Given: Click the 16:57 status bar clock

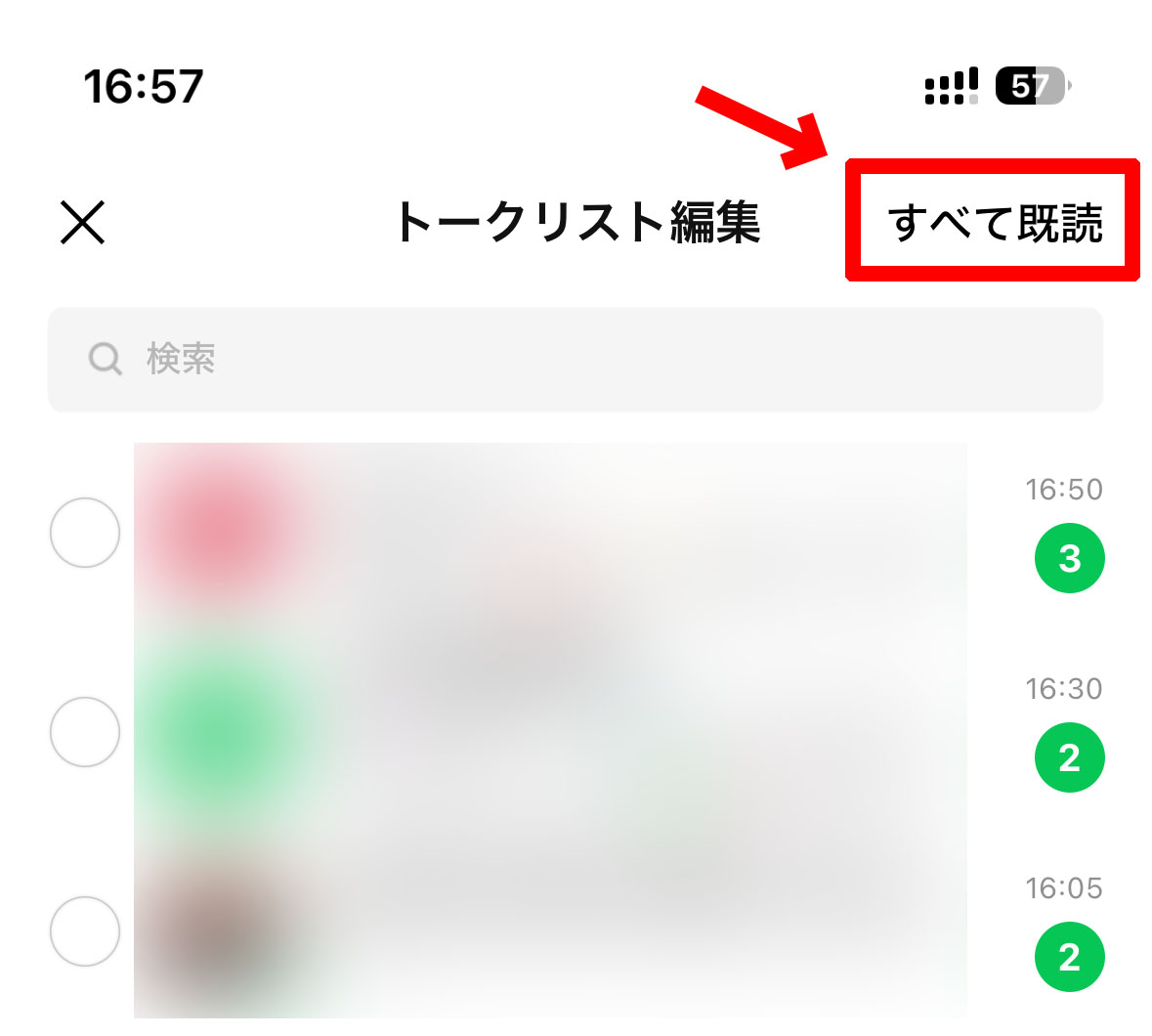Looking at the screenshot, I should [x=143, y=87].
